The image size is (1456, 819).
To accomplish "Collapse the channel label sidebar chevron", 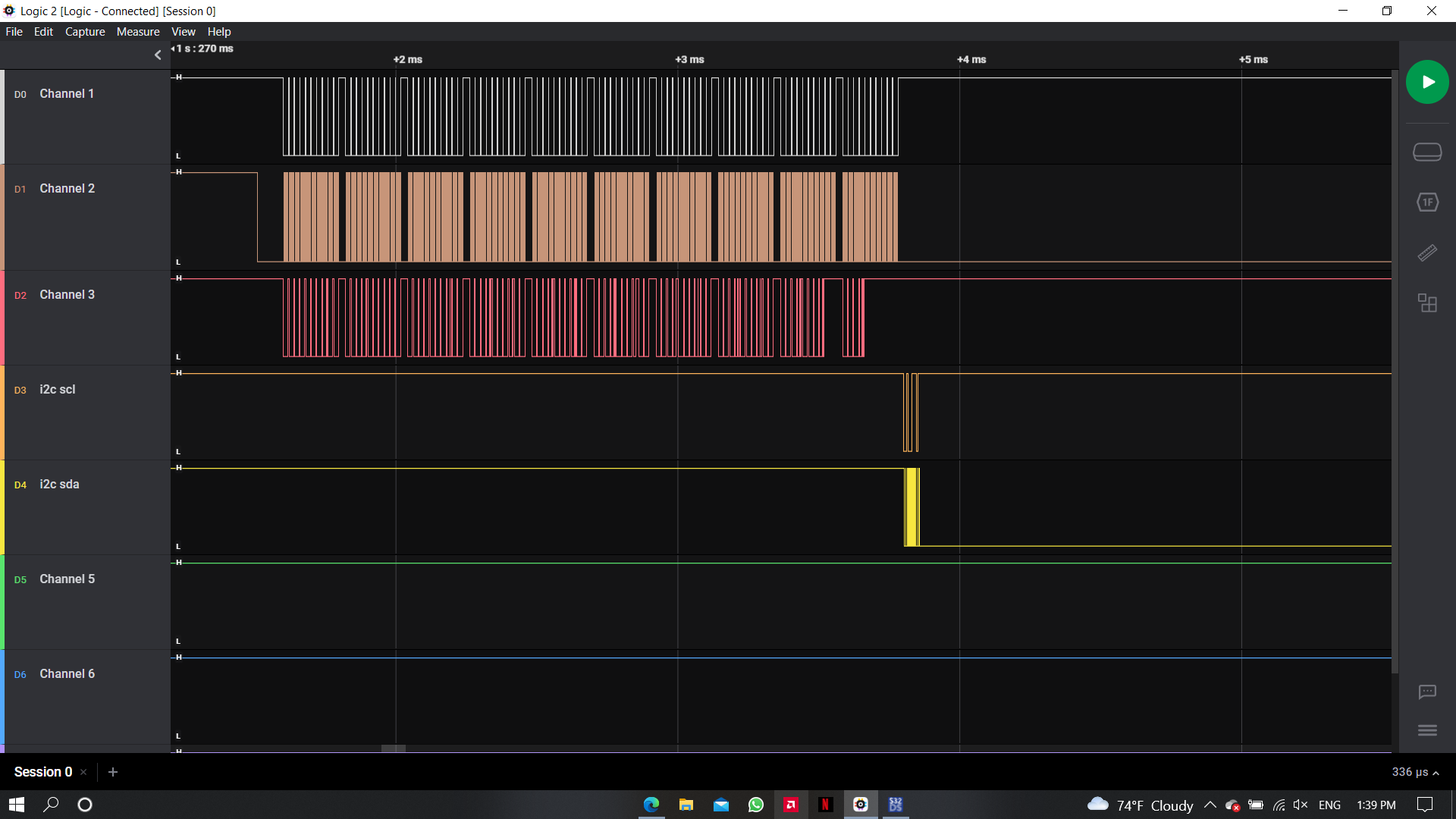I will pos(158,55).
